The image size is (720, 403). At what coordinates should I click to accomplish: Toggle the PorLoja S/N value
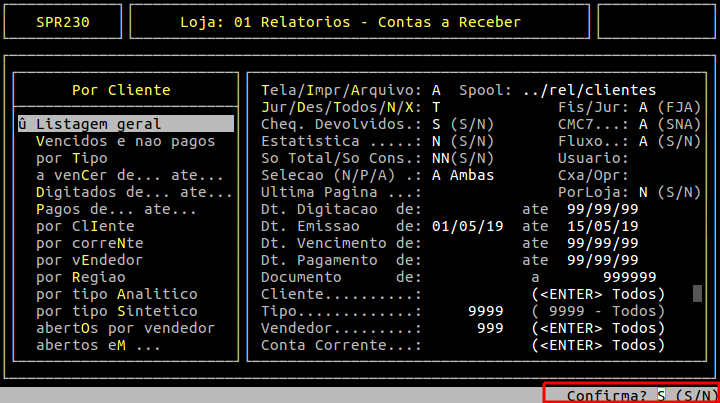643,192
